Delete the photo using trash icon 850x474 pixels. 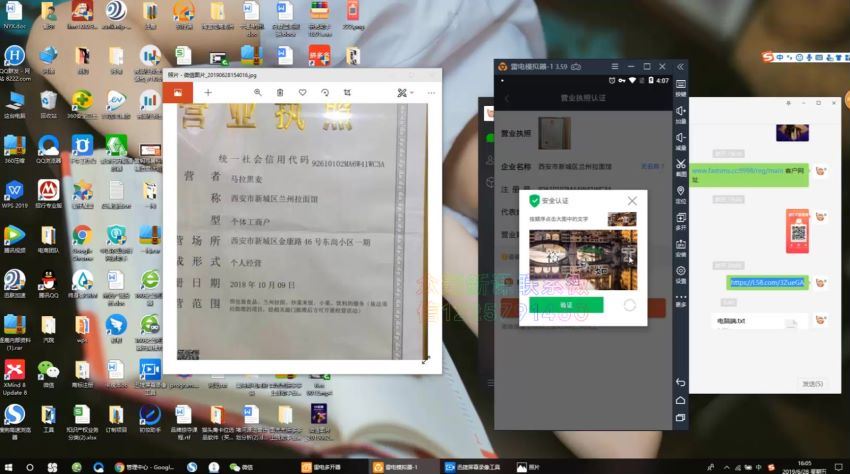tap(280, 92)
